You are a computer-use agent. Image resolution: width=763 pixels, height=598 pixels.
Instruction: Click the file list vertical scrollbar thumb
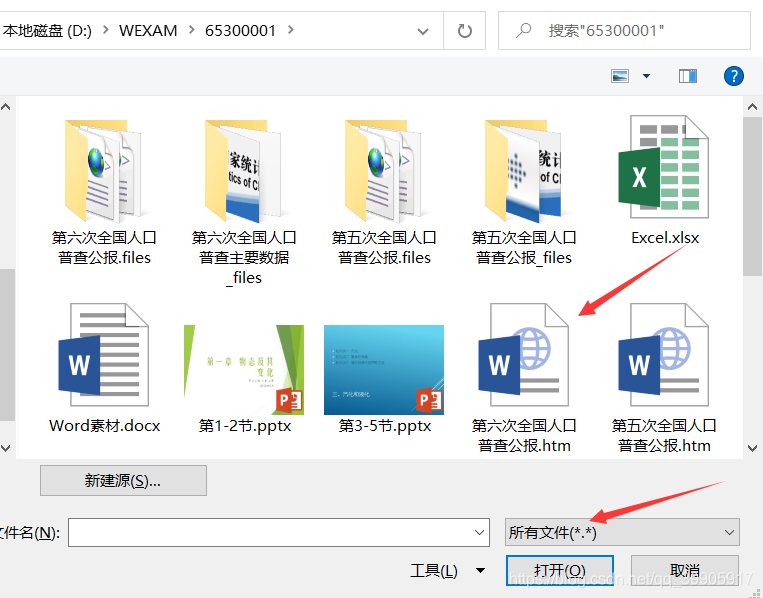pos(753,196)
